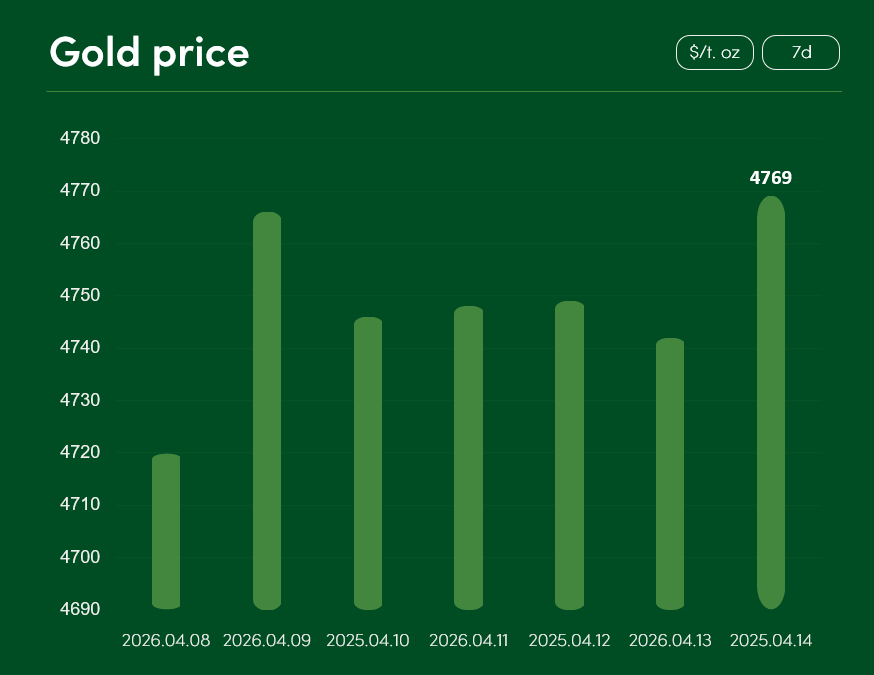
Task: Click the bar above 2025.04.10
Action: [x=368, y=463]
